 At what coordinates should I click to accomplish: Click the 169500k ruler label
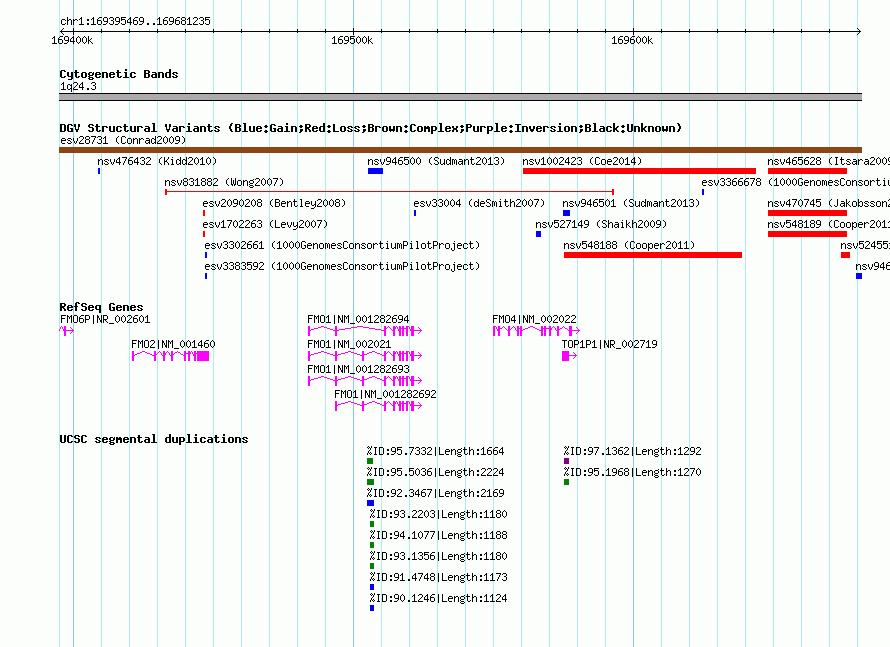tap(352, 40)
